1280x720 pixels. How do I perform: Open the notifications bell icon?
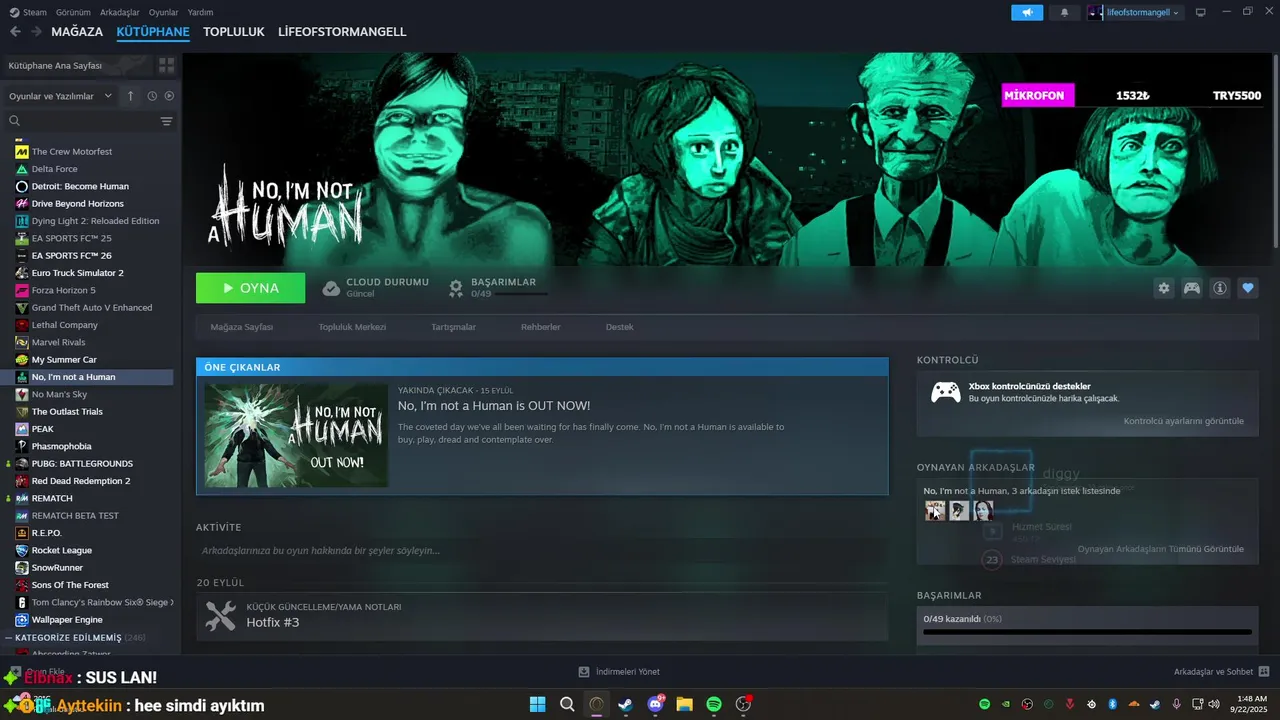pos(1064,12)
